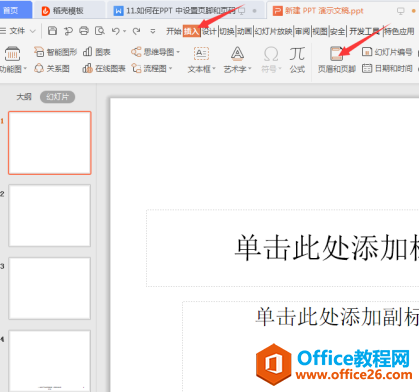Insert a 智能图形 smart graphic
This screenshot has height=392, width=419.
coord(55,52)
